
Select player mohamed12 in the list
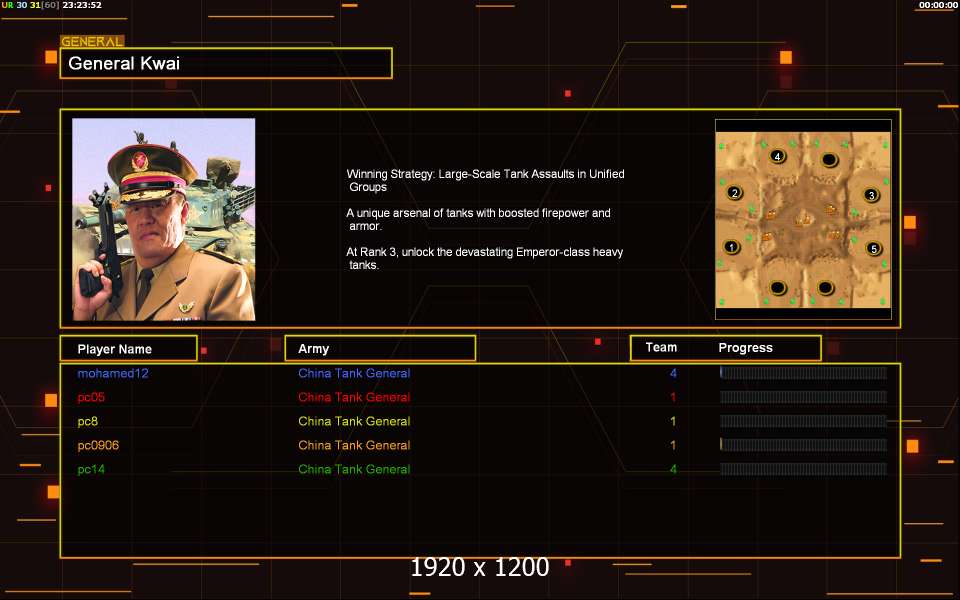(x=113, y=373)
